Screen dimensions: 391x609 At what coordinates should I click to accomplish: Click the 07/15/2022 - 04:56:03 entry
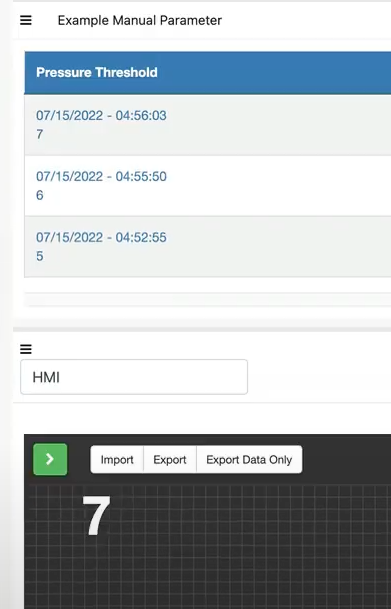point(101,115)
